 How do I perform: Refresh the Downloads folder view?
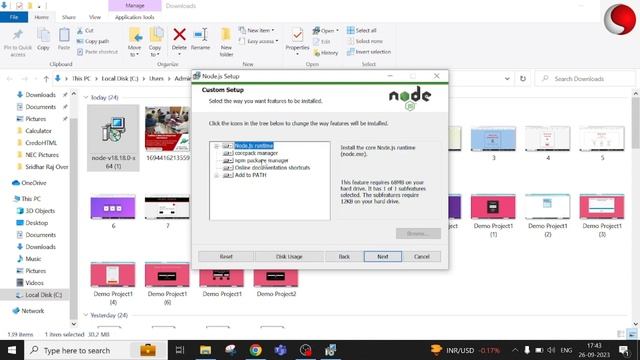(523, 79)
